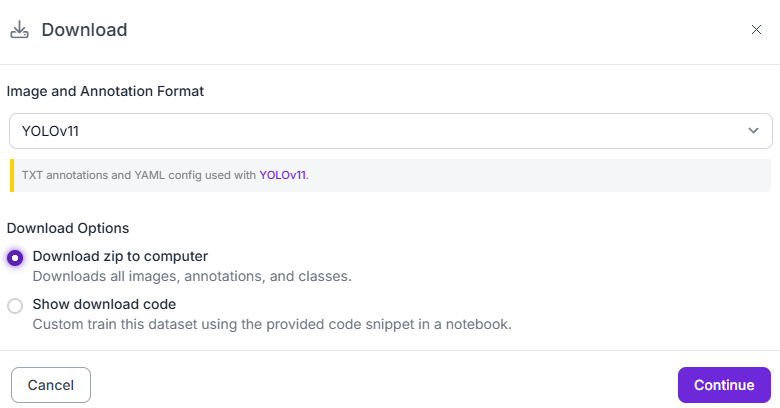Click the "Image and Annotation Format" heading
Image resolution: width=780 pixels, height=408 pixels.
click(x=105, y=91)
